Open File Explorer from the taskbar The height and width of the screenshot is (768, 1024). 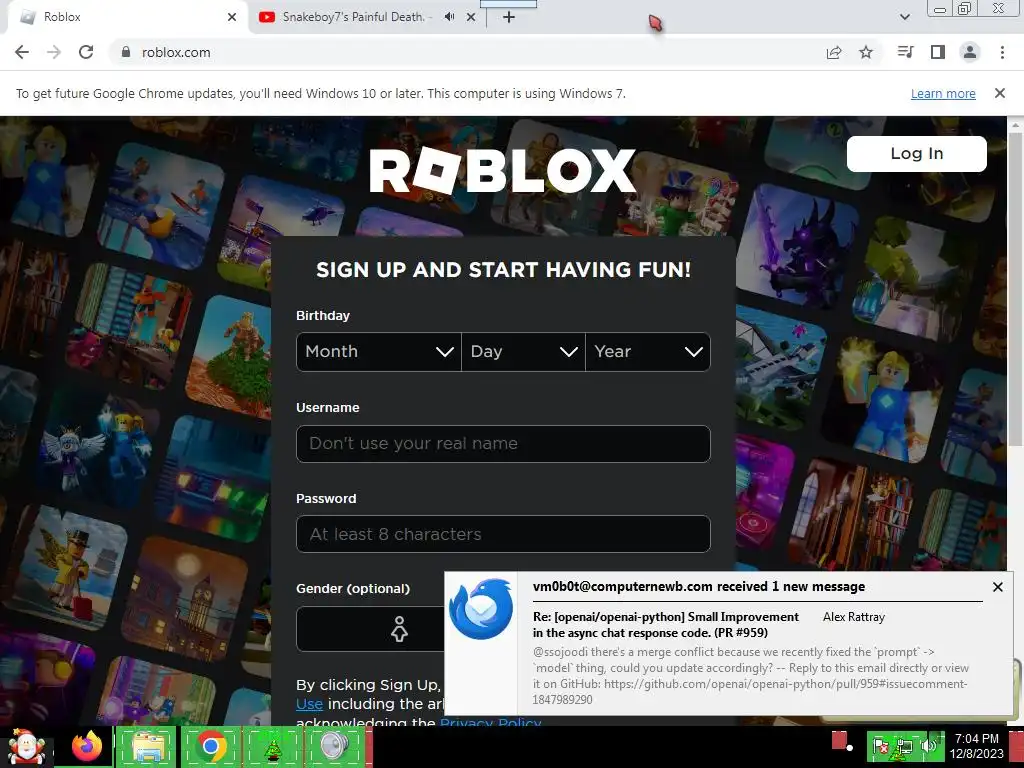(147, 747)
